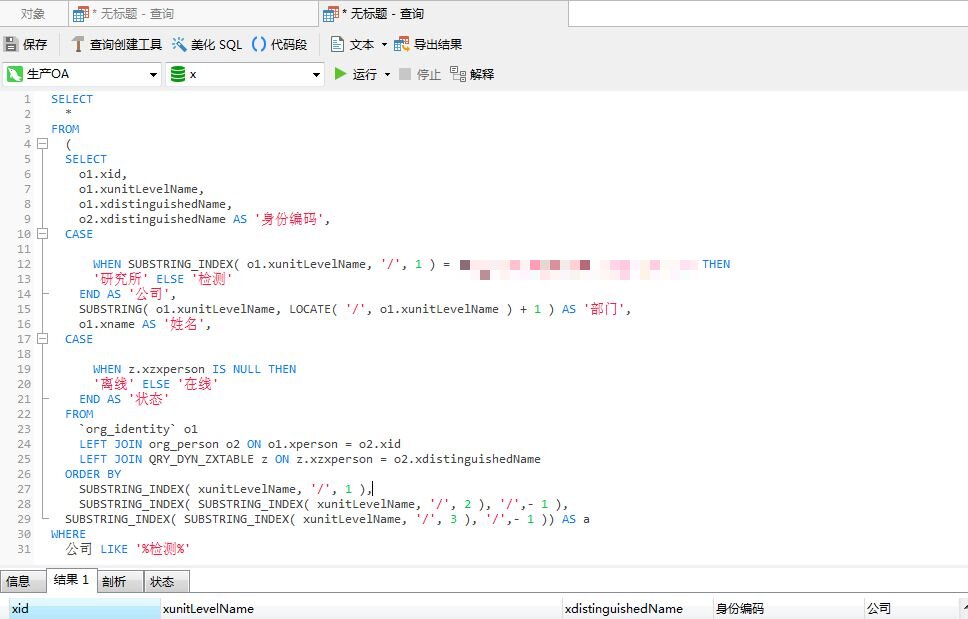Screen dimensions: 968x619
Task: Click the 文本 document icon
Action: (x=337, y=44)
